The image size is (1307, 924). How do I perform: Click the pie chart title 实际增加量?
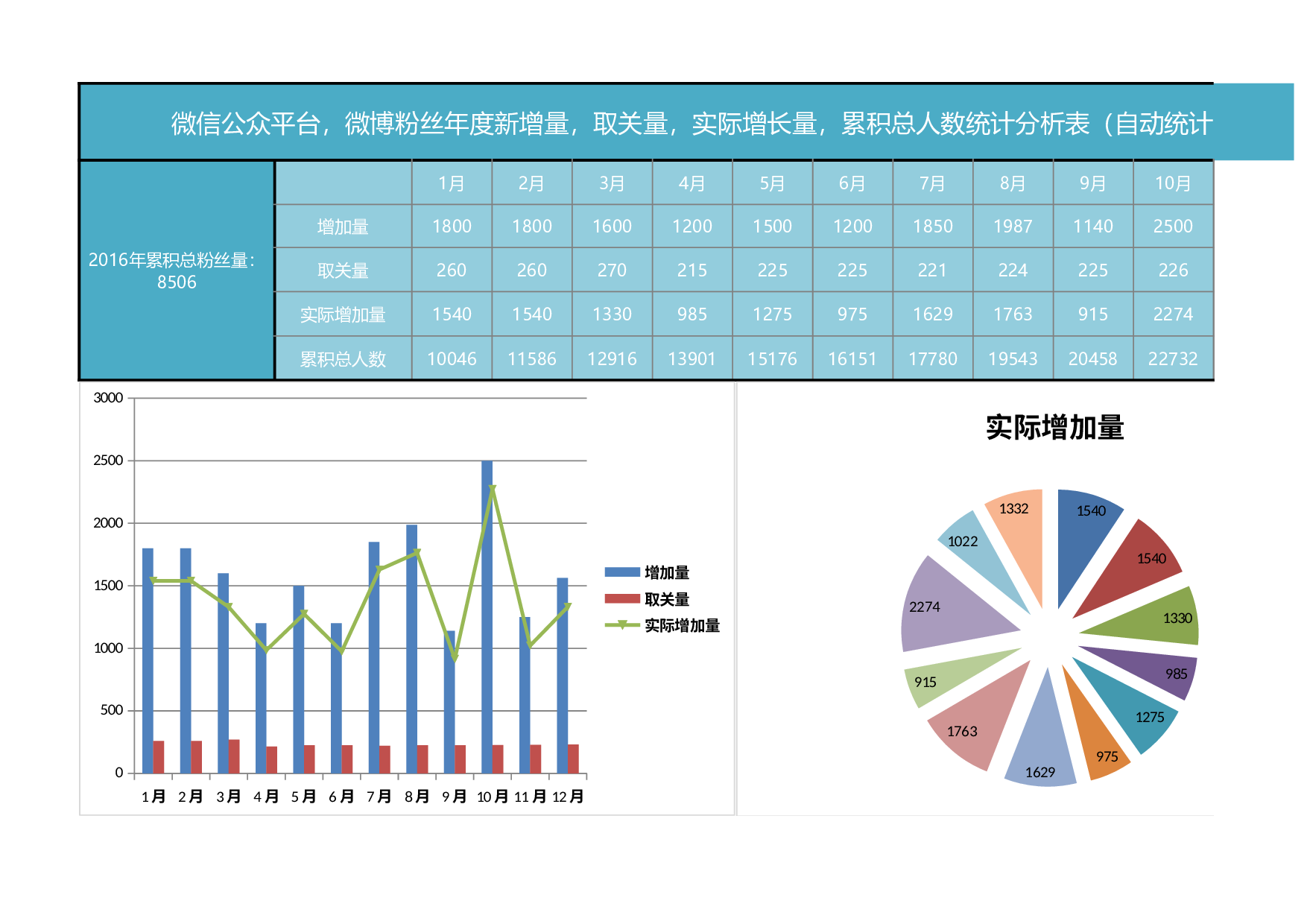tap(1054, 428)
